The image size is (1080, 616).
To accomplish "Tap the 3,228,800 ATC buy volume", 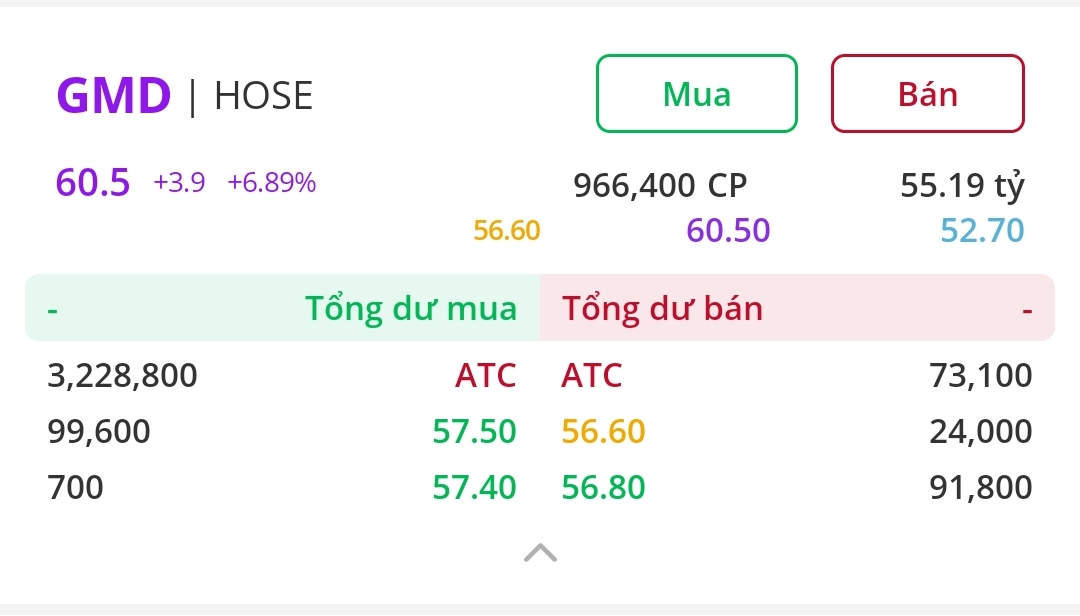I will click(x=123, y=376).
